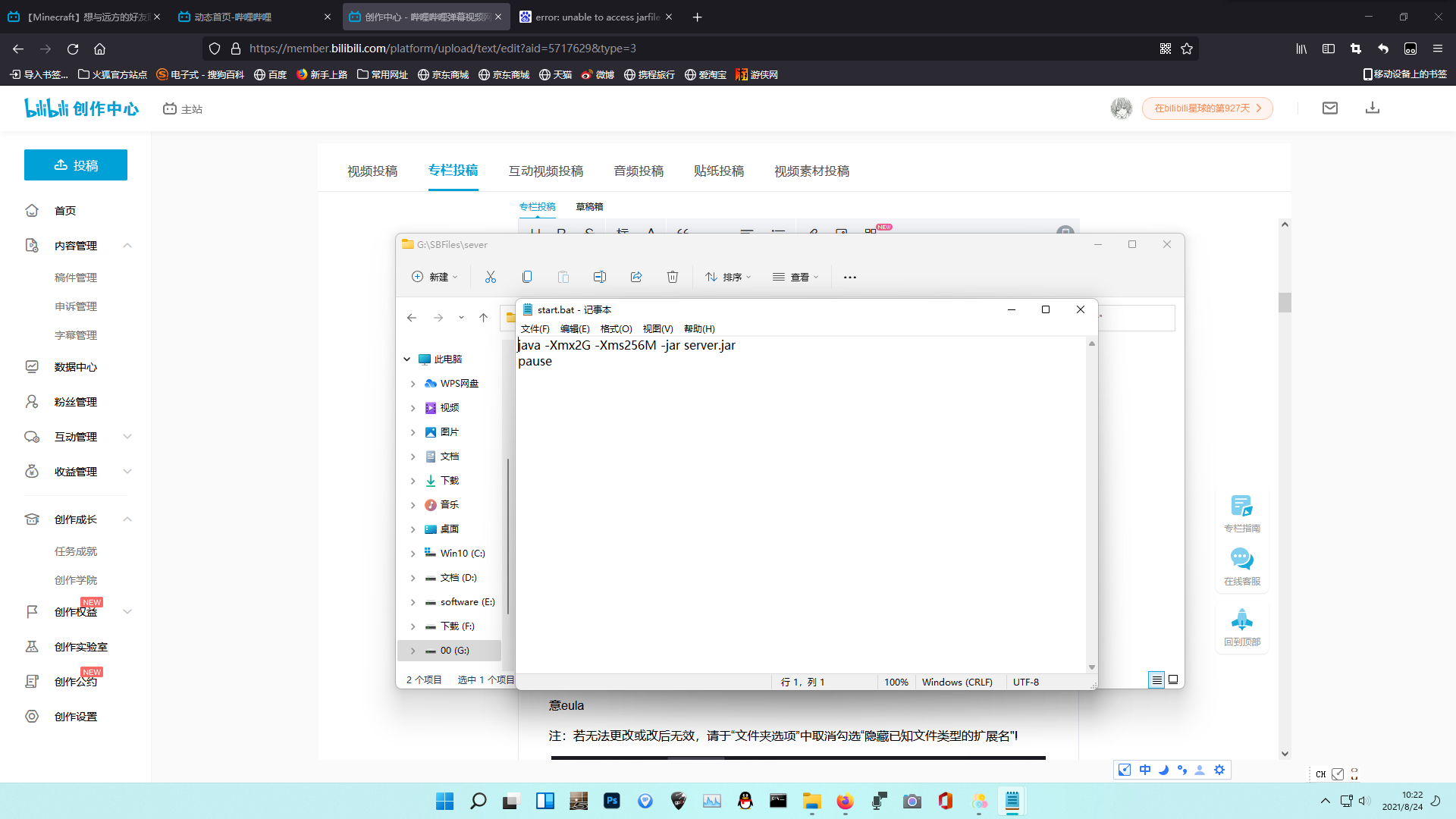1456x819 pixels.
Task: Open 编辑(E) menu in Notepad
Action: pyautogui.click(x=575, y=328)
